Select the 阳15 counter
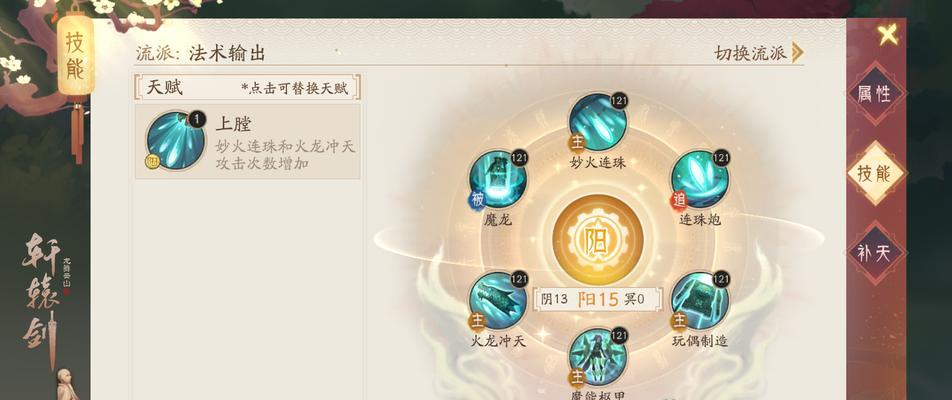Viewport: 952px width, 400px height. [x=597, y=299]
